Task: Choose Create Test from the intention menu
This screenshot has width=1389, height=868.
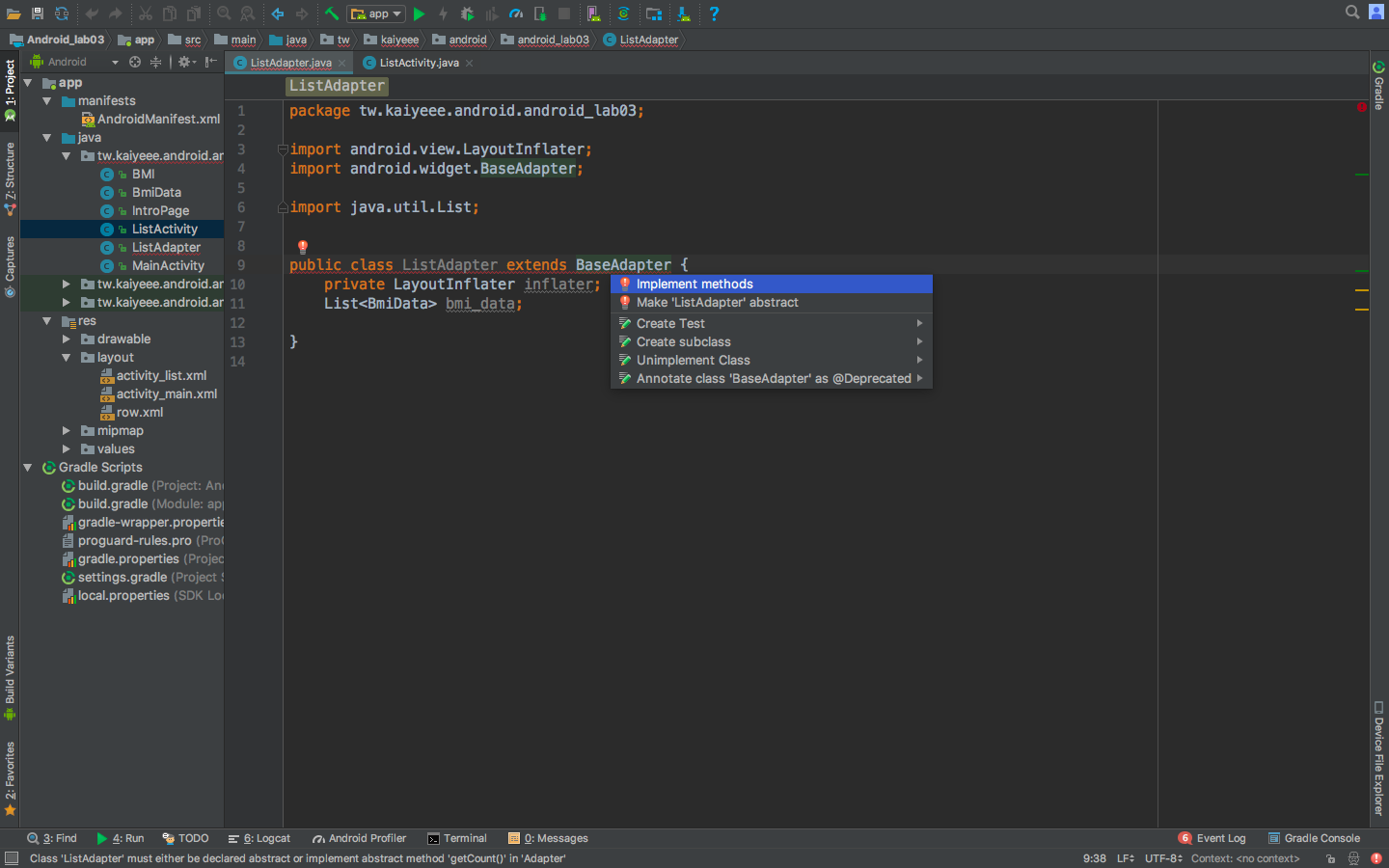Action: point(772,323)
